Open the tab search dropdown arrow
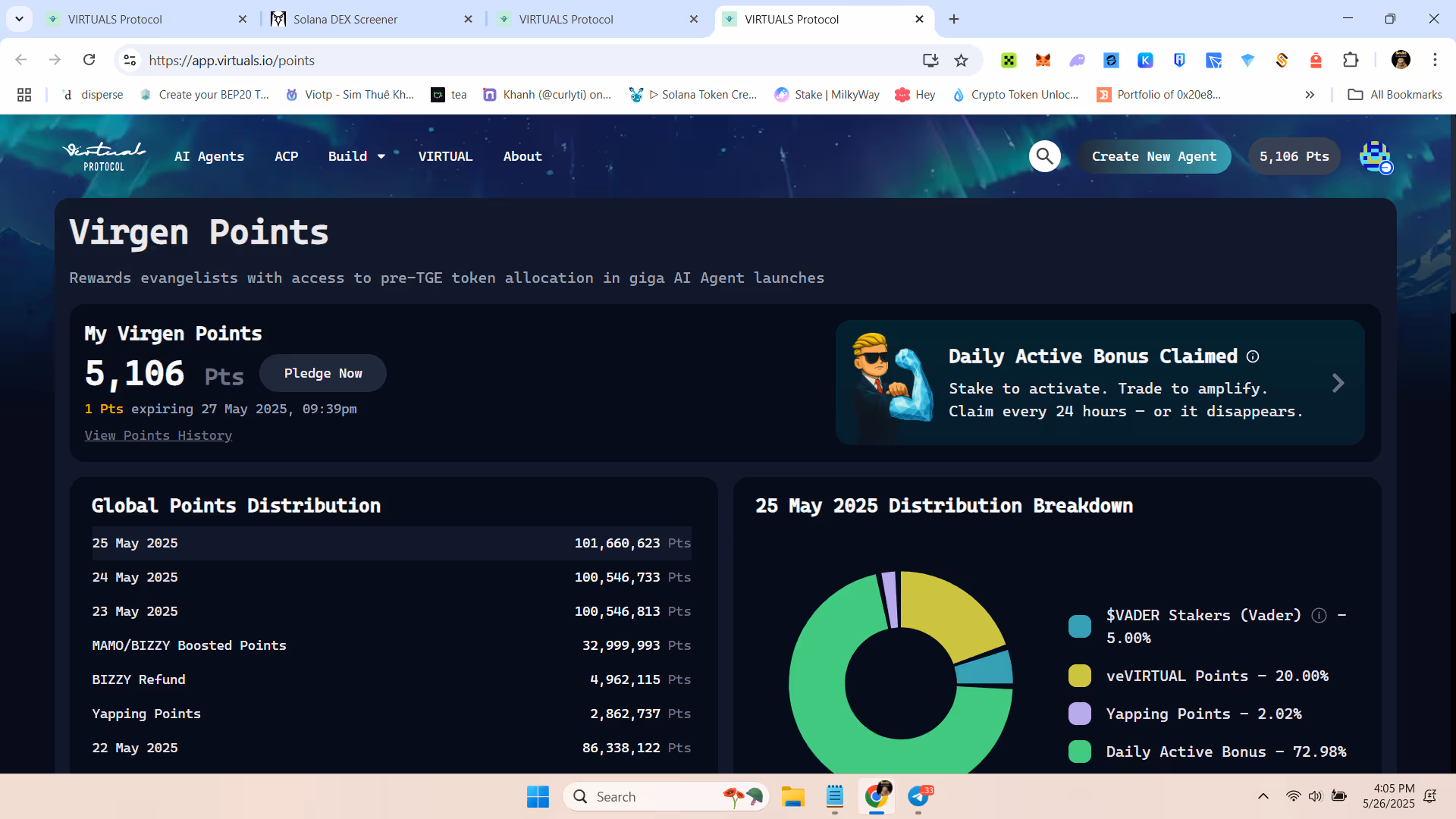 click(19, 19)
